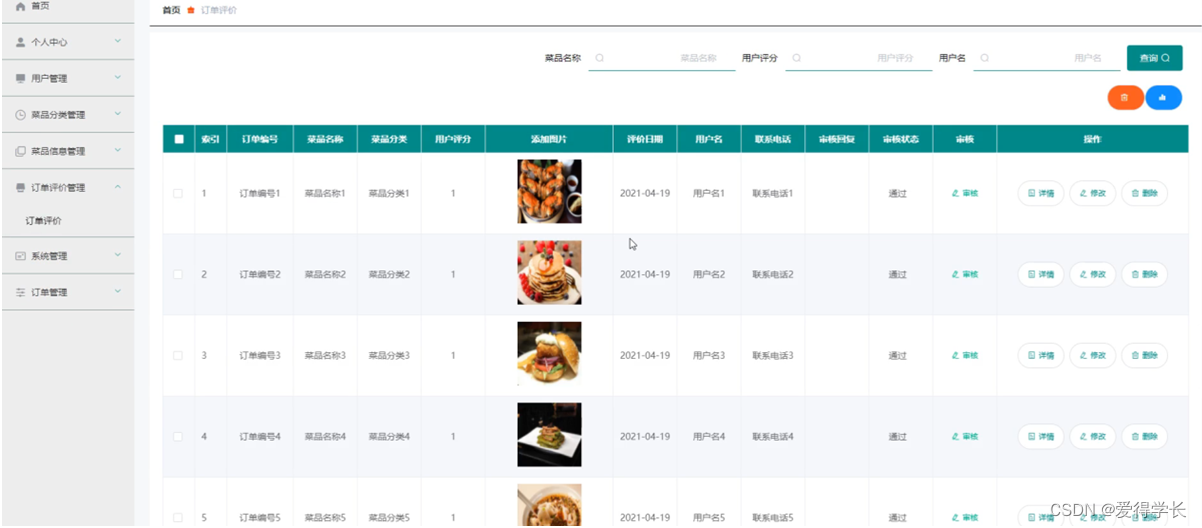Viewport: 1202px width, 528px height.
Task: Click the copy icon of 菜品信息管理
Action: tap(21, 151)
